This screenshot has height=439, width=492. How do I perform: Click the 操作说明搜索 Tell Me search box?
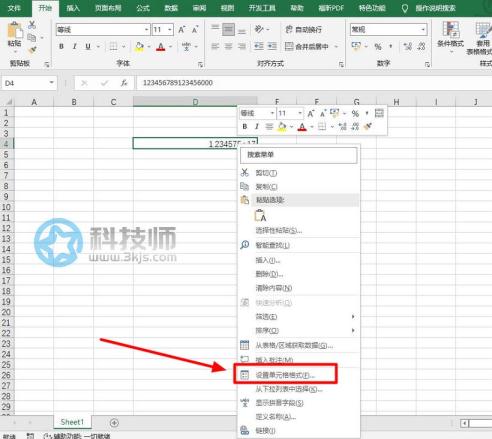pos(435,8)
